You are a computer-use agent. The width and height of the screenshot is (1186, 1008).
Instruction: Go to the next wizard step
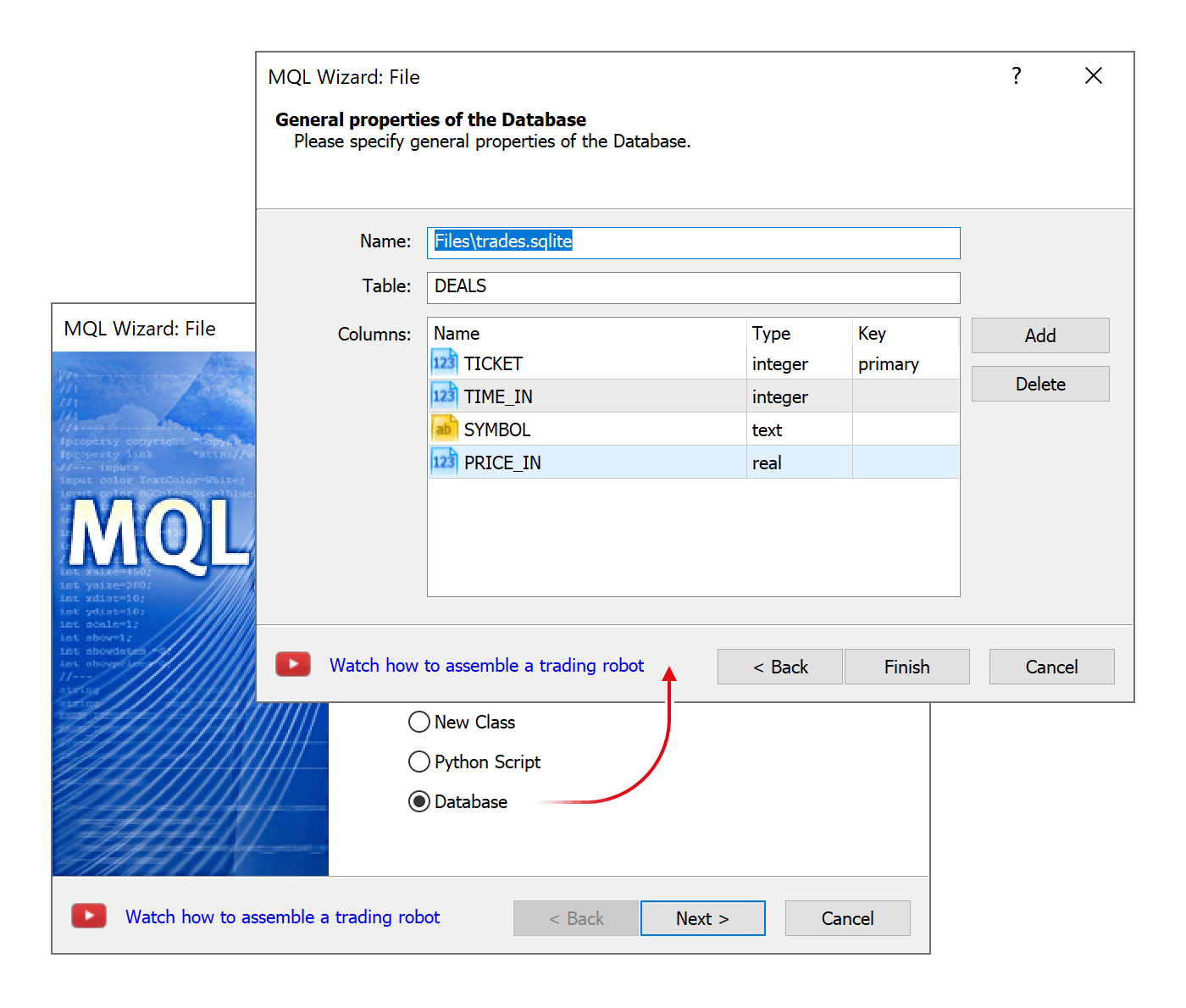coord(702,918)
